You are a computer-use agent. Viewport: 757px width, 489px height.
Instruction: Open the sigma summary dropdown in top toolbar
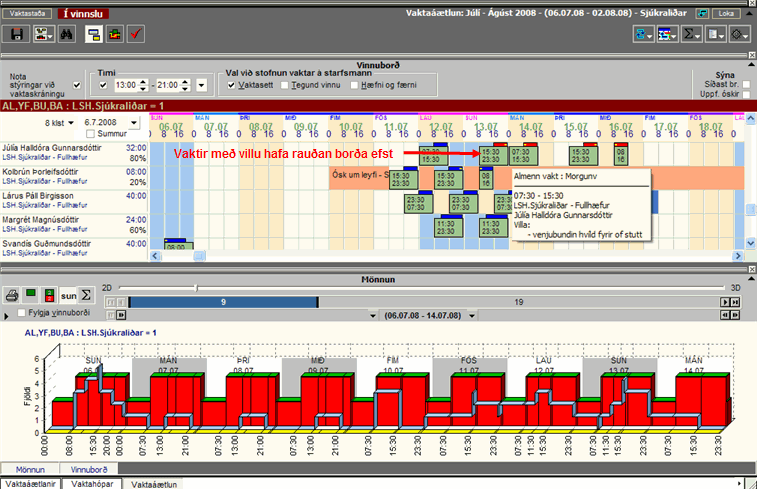point(691,34)
